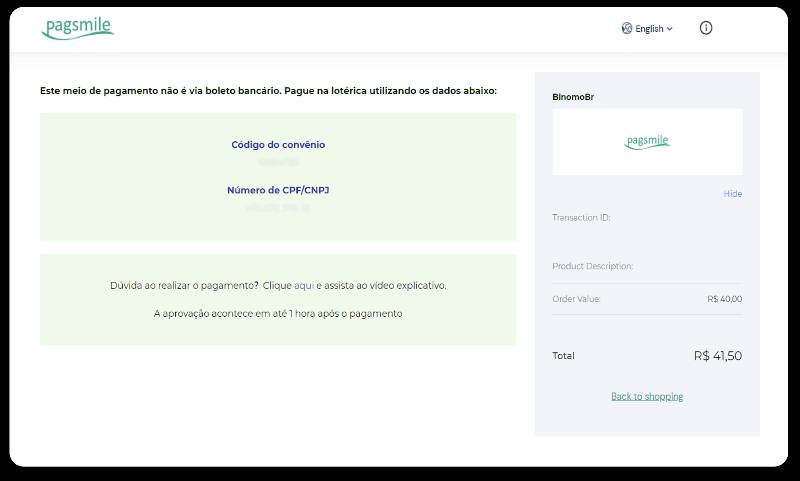
Task: Select the Order Value amount R$ 40,00
Action: (724, 299)
